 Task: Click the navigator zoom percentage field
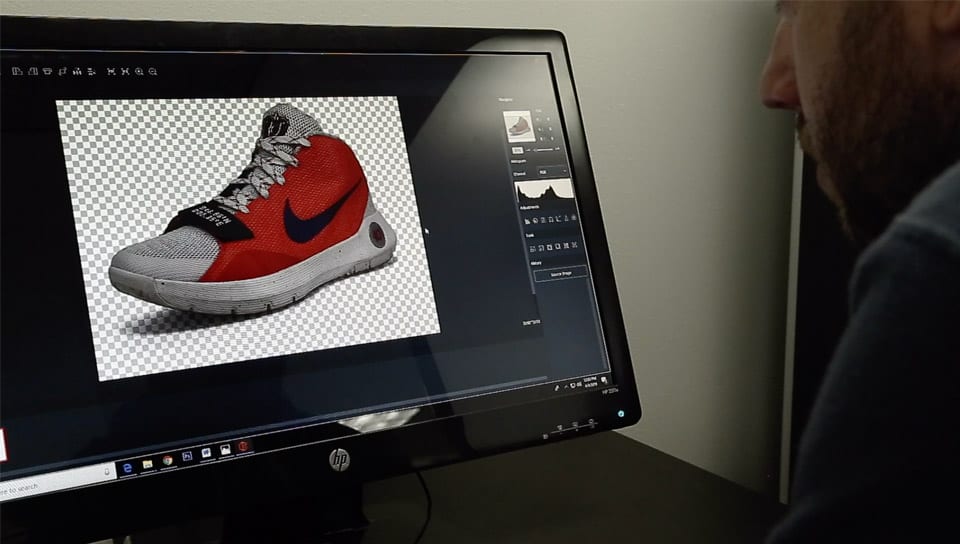[x=518, y=150]
